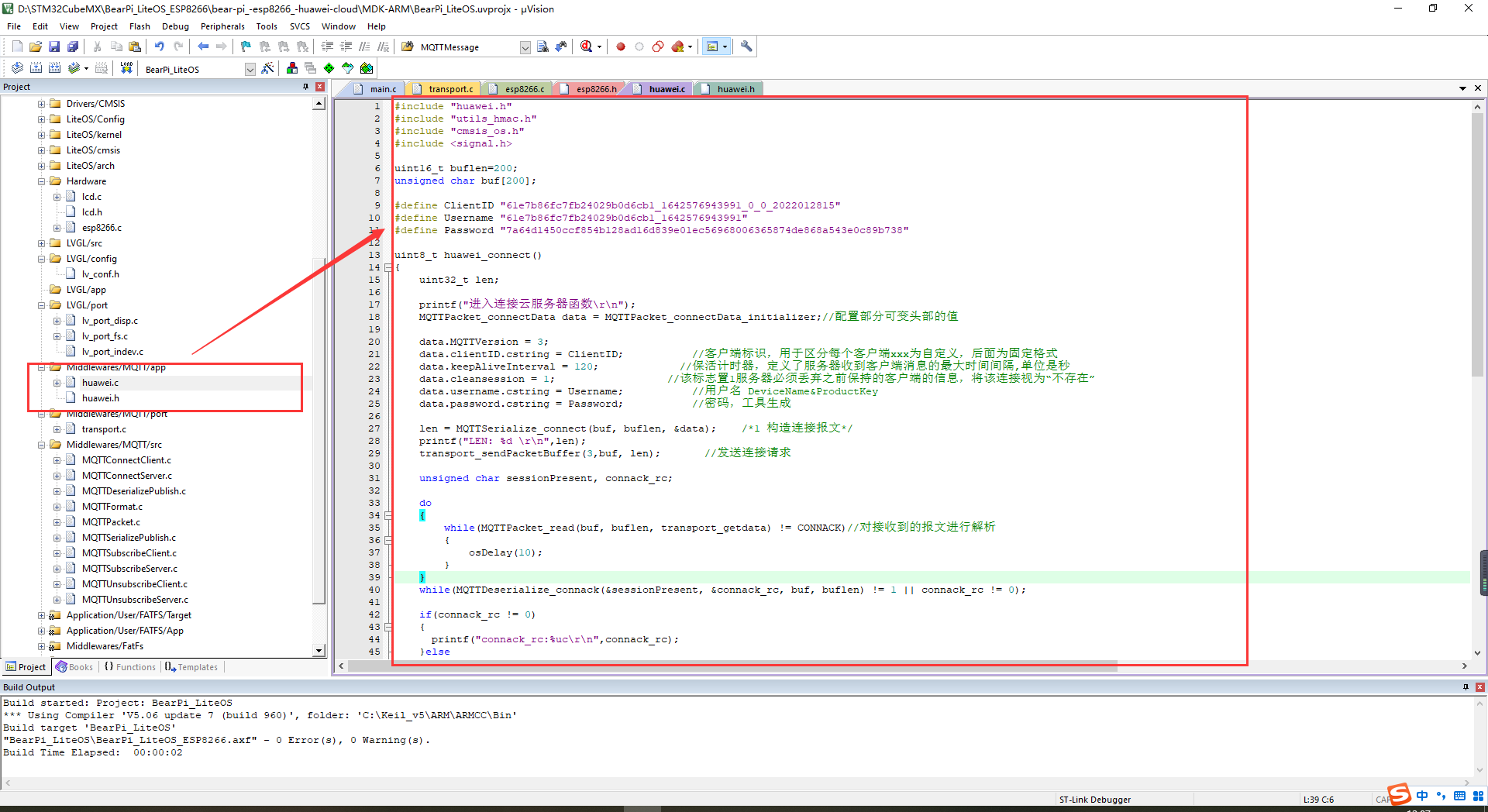Collapse the Hardware folder
The image size is (1488, 812).
point(41,181)
